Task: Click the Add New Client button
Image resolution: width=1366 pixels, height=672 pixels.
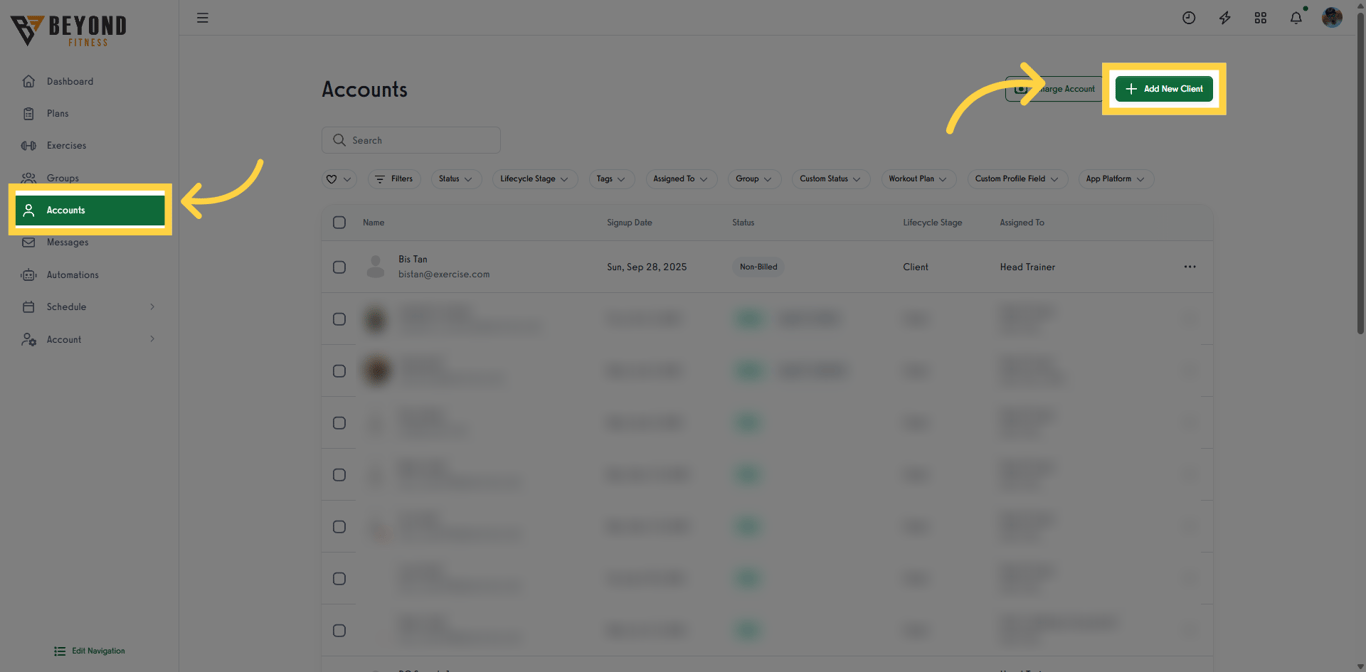Action: click(1164, 88)
